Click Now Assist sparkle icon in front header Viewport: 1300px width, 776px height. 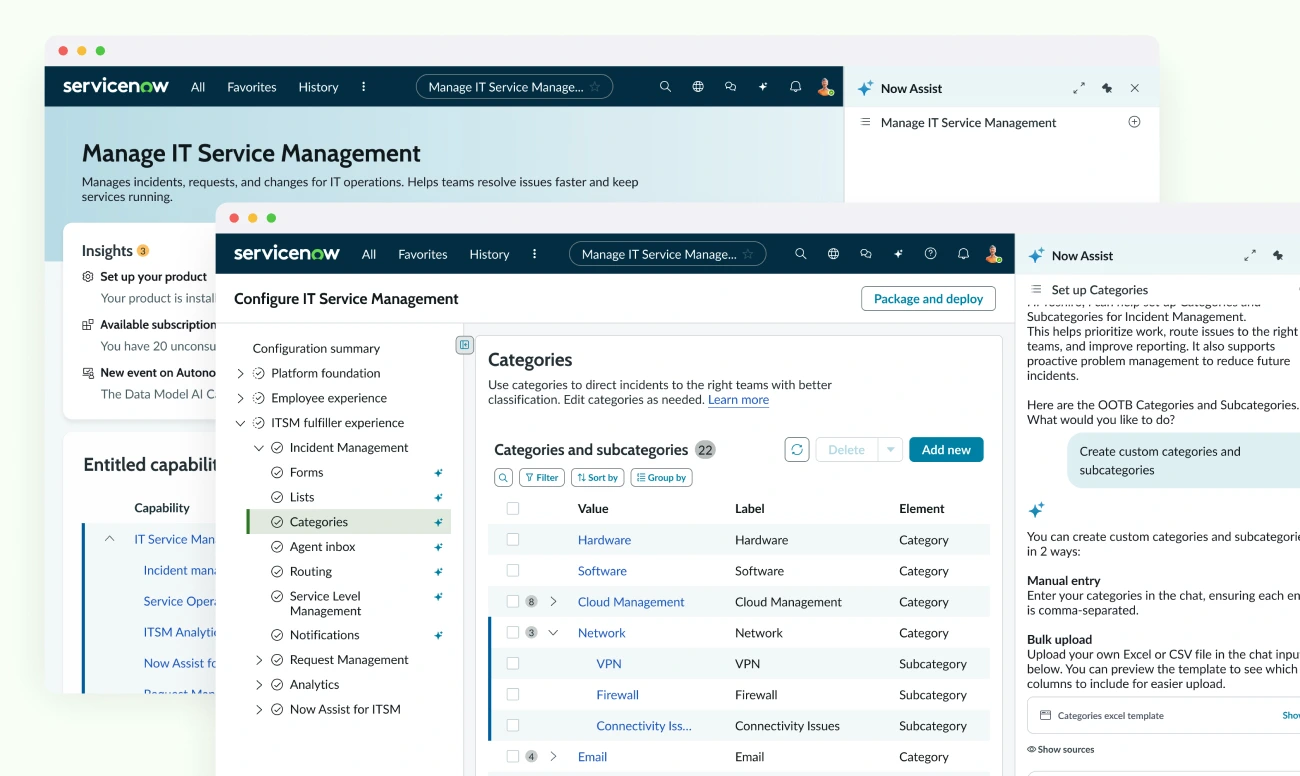(898, 254)
